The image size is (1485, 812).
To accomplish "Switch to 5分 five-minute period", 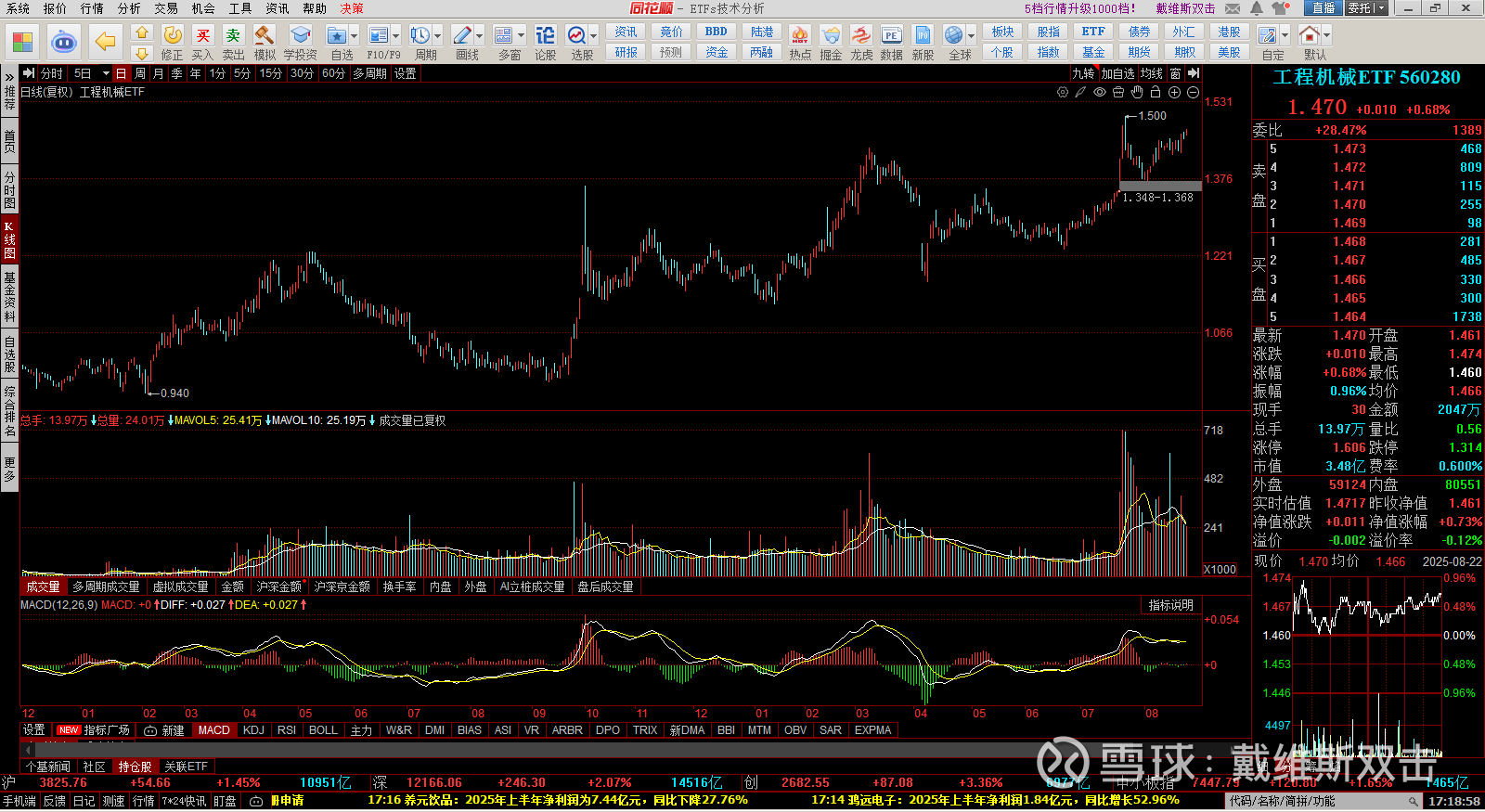I will coord(242,73).
